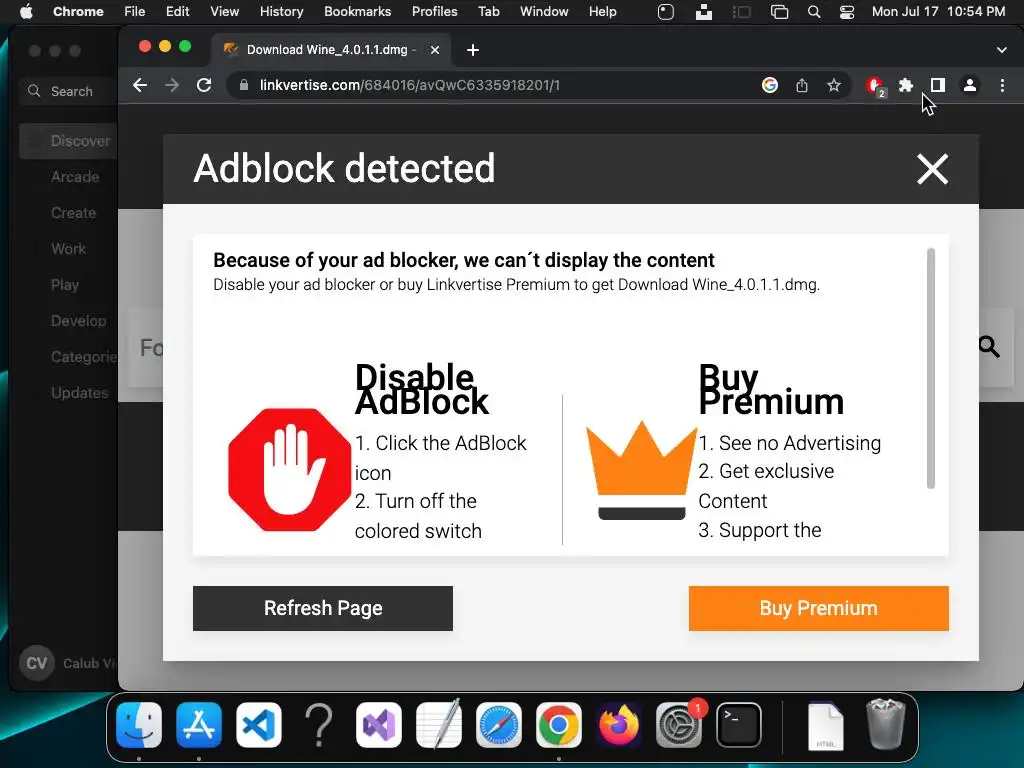Screen dimensions: 1024x768
Task: Bookmark this page with the star icon
Action: click(x=834, y=86)
